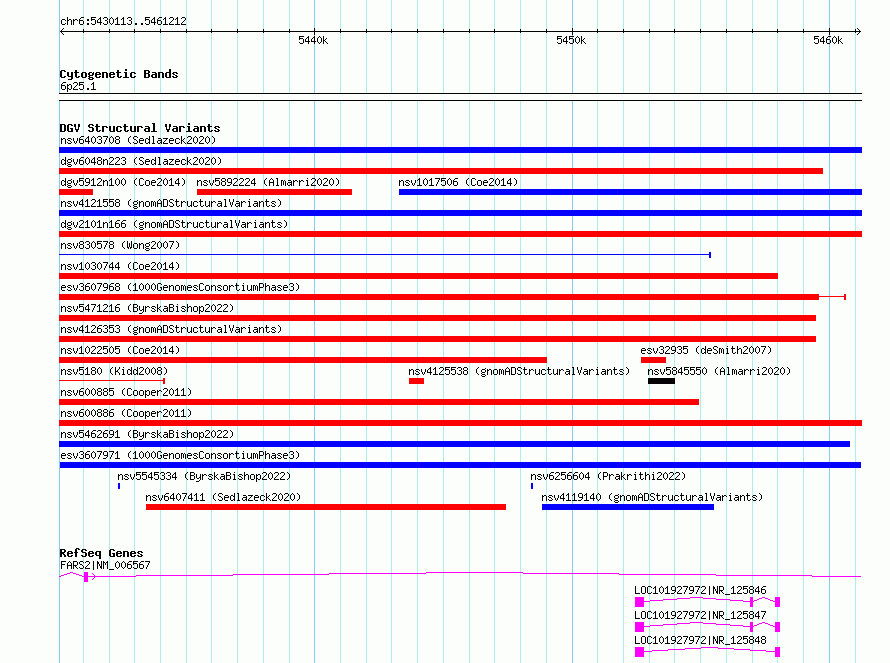Image resolution: width=890 pixels, height=663 pixels.
Task: Click the tiny blue nsv6256604 marker
Action: 532,486
